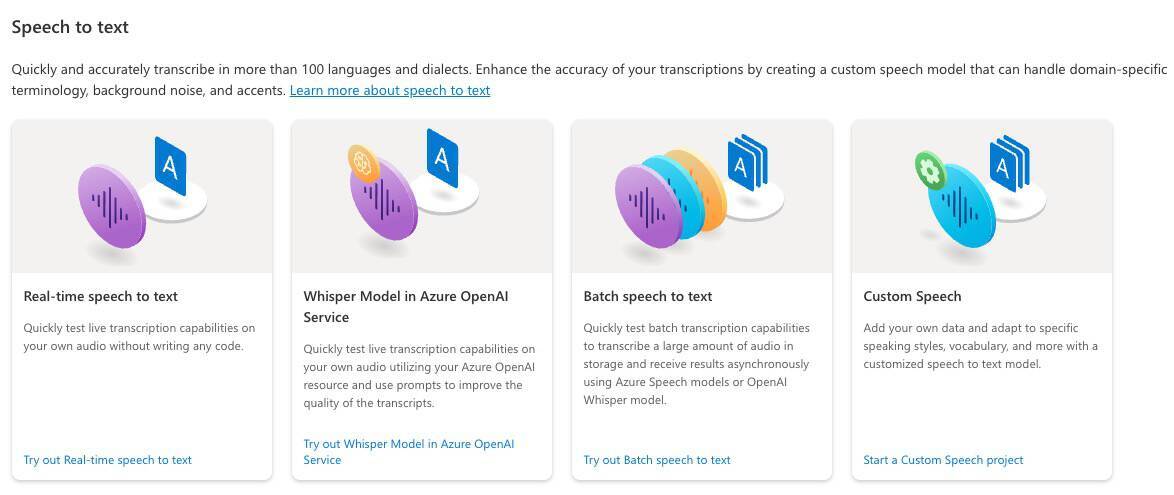Click the orange OpenAI badge on the Whisper illustration
This screenshot has width=1174, height=495.
coord(362,162)
